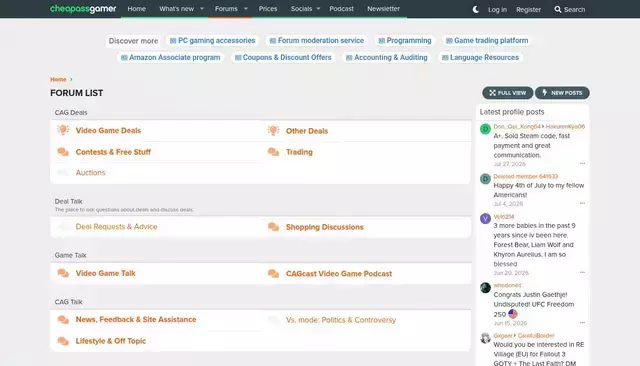Open the Programming suggestion chip
Image resolution: width=640 pixels, height=366 pixels.
(x=404, y=40)
